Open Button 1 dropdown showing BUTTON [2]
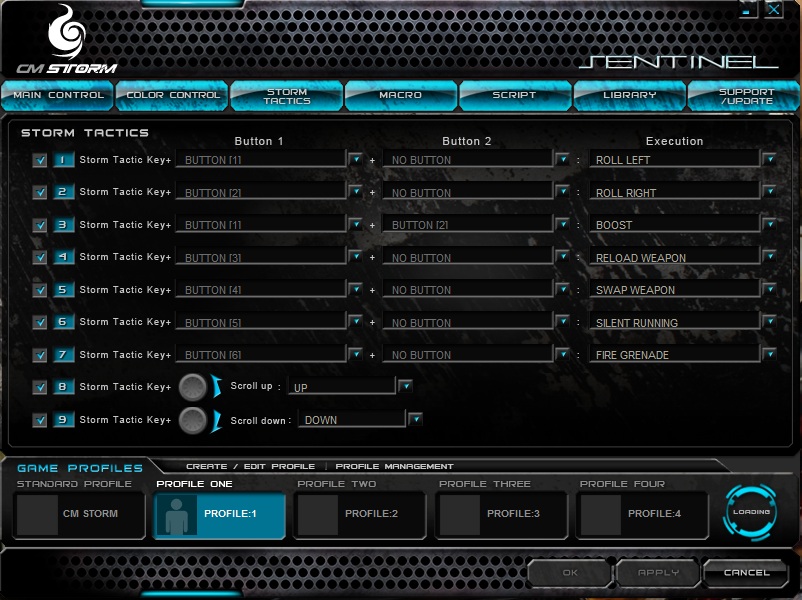802x600 pixels. click(x=355, y=192)
